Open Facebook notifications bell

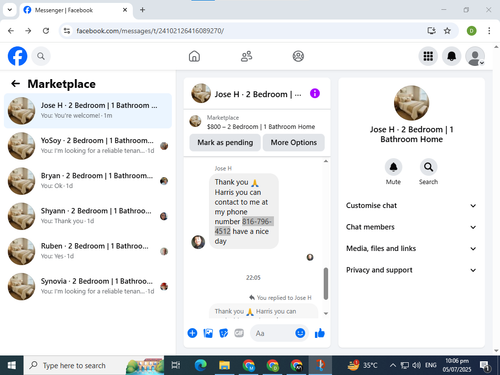coord(451,56)
